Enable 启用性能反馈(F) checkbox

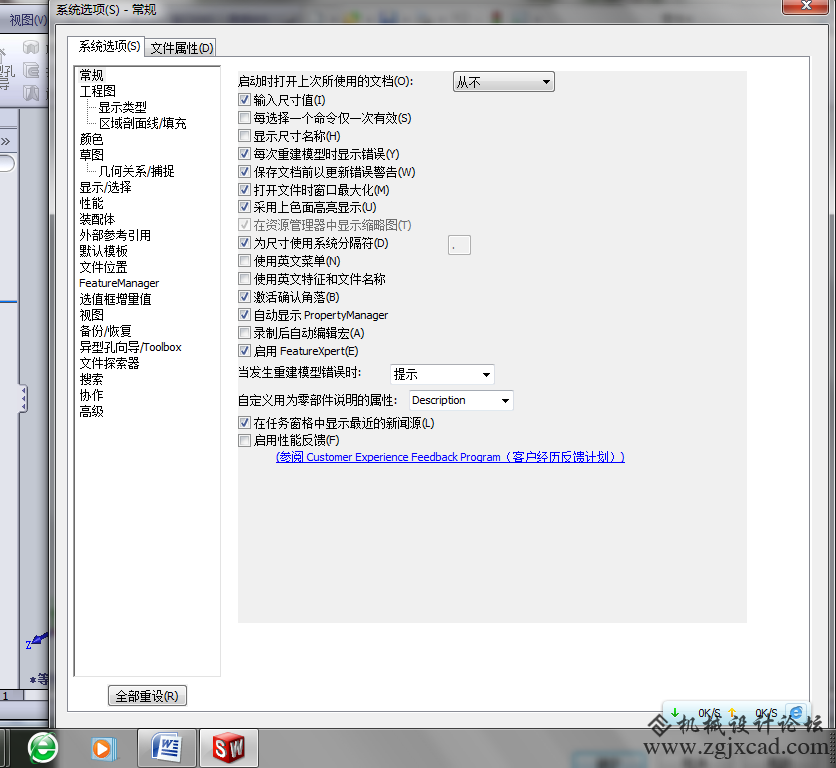tap(244, 441)
